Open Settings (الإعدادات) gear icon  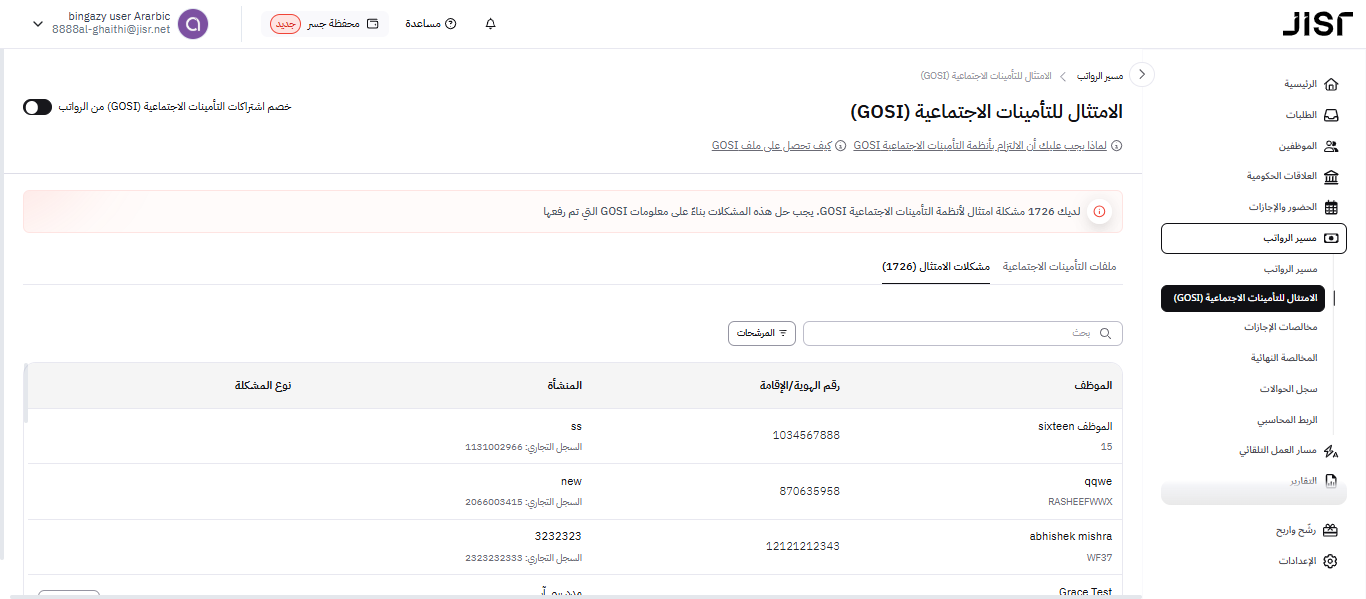(1330, 561)
